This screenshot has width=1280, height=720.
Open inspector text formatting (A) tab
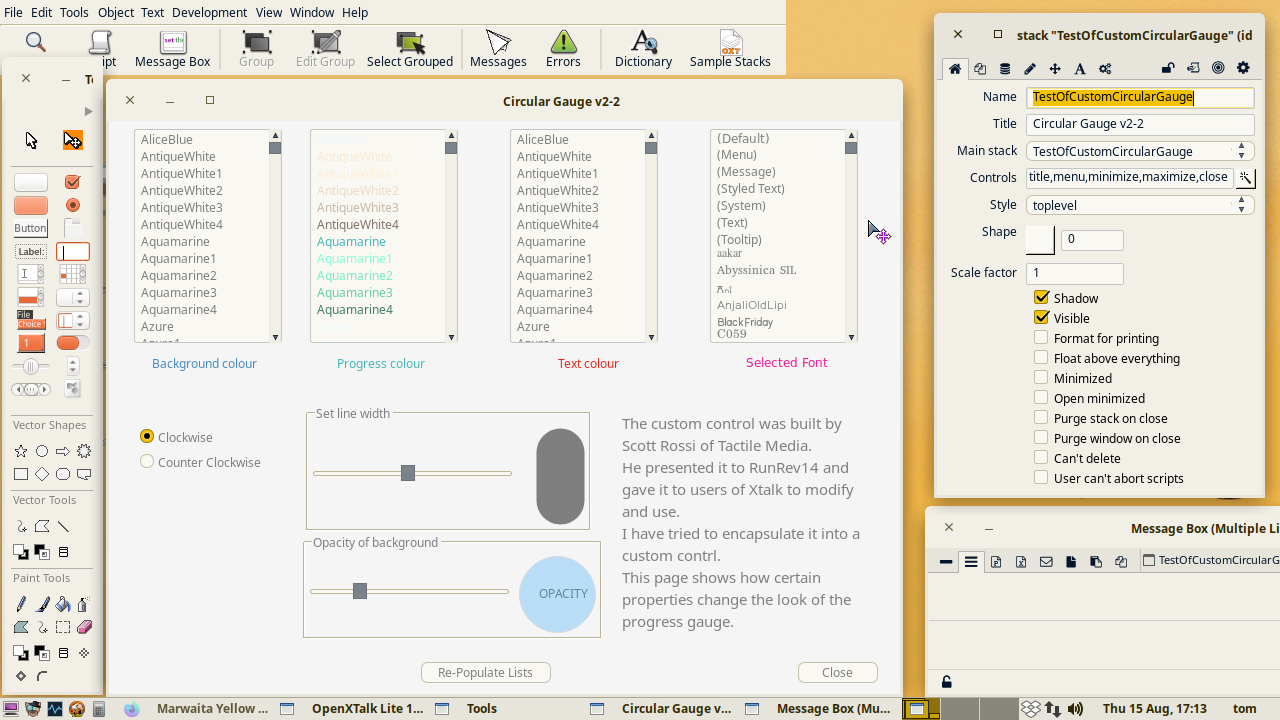click(1080, 69)
